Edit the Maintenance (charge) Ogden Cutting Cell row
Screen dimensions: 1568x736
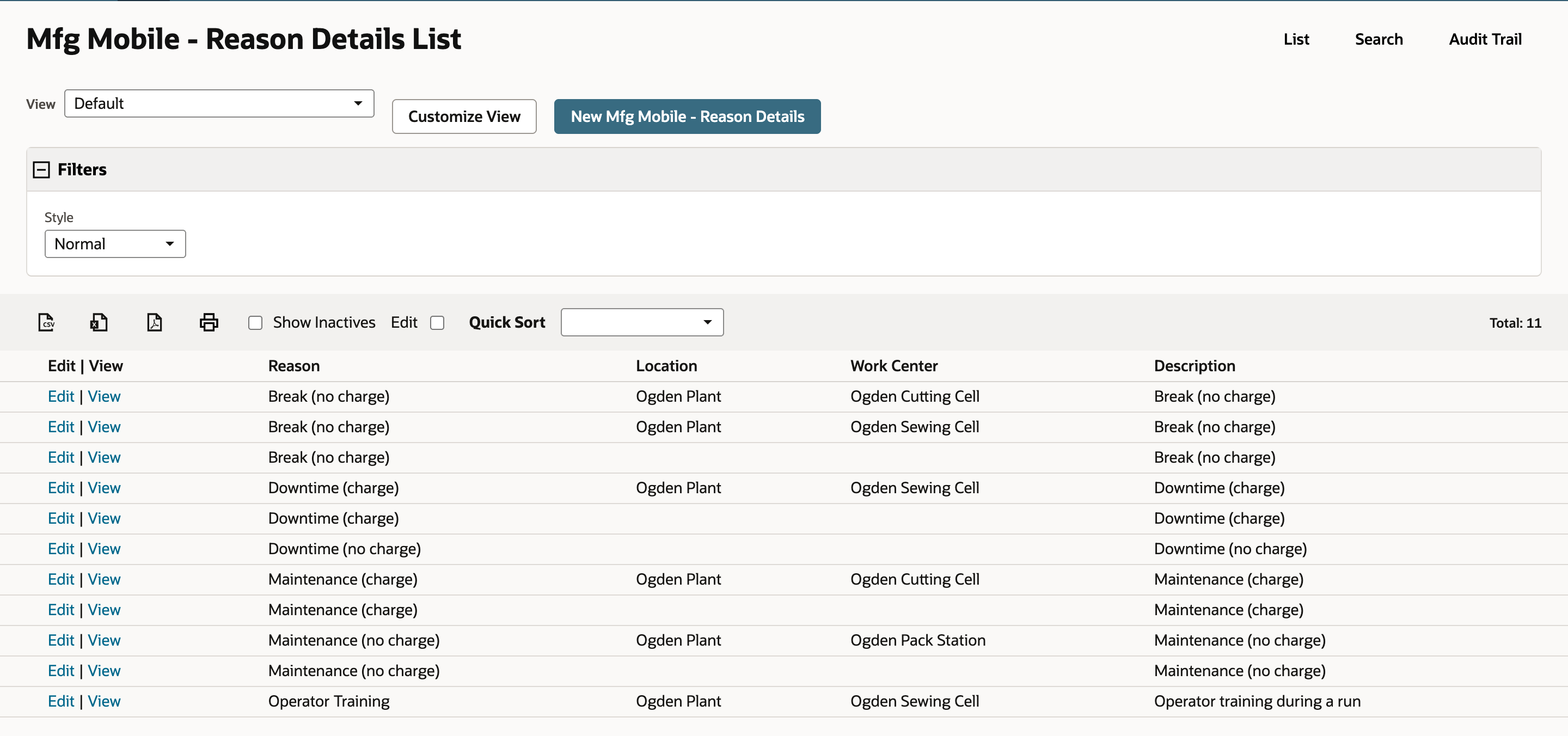[61, 579]
